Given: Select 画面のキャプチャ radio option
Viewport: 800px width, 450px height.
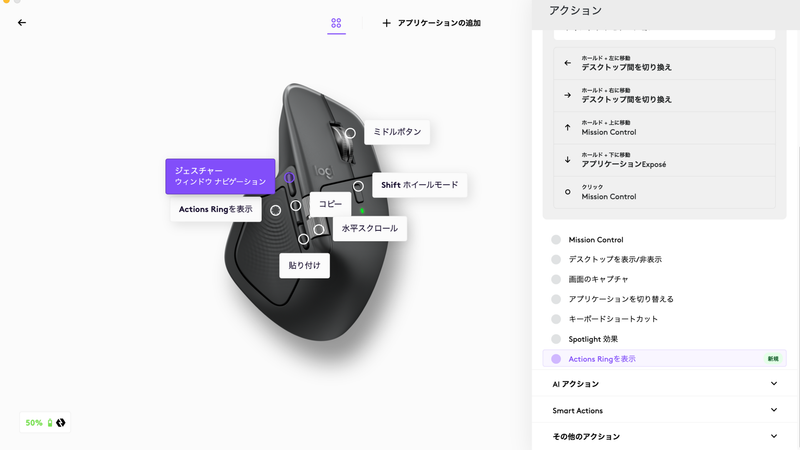Looking at the screenshot, I should click(x=556, y=280).
